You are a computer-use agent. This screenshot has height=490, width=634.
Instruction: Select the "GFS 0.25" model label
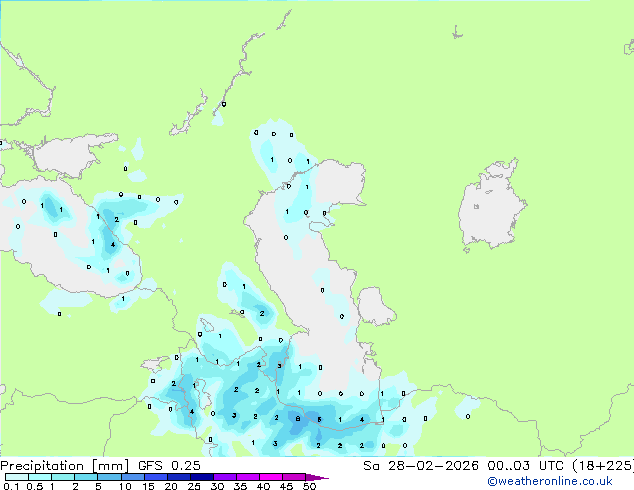tap(169, 466)
